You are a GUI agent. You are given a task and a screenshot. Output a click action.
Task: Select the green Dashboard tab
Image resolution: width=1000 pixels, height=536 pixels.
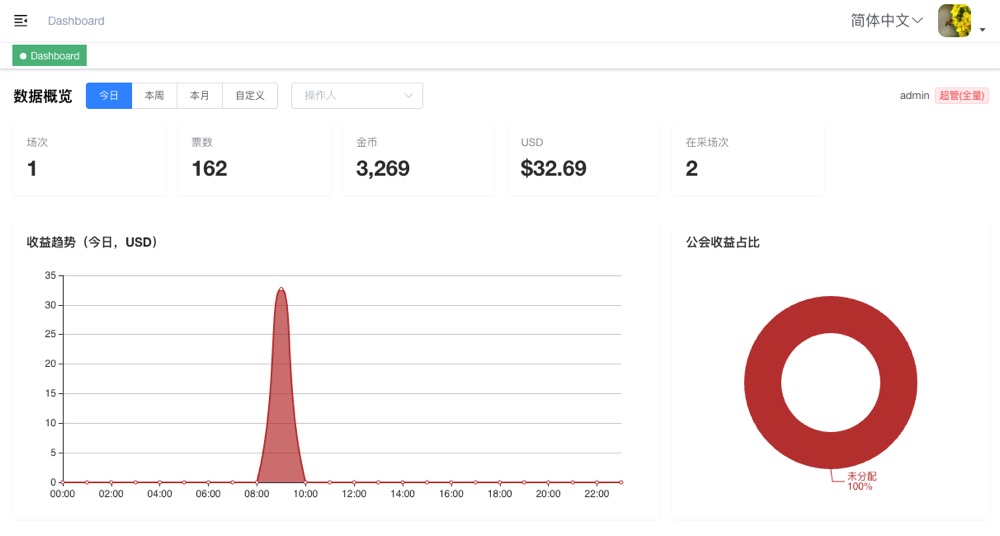(x=50, y=56)
